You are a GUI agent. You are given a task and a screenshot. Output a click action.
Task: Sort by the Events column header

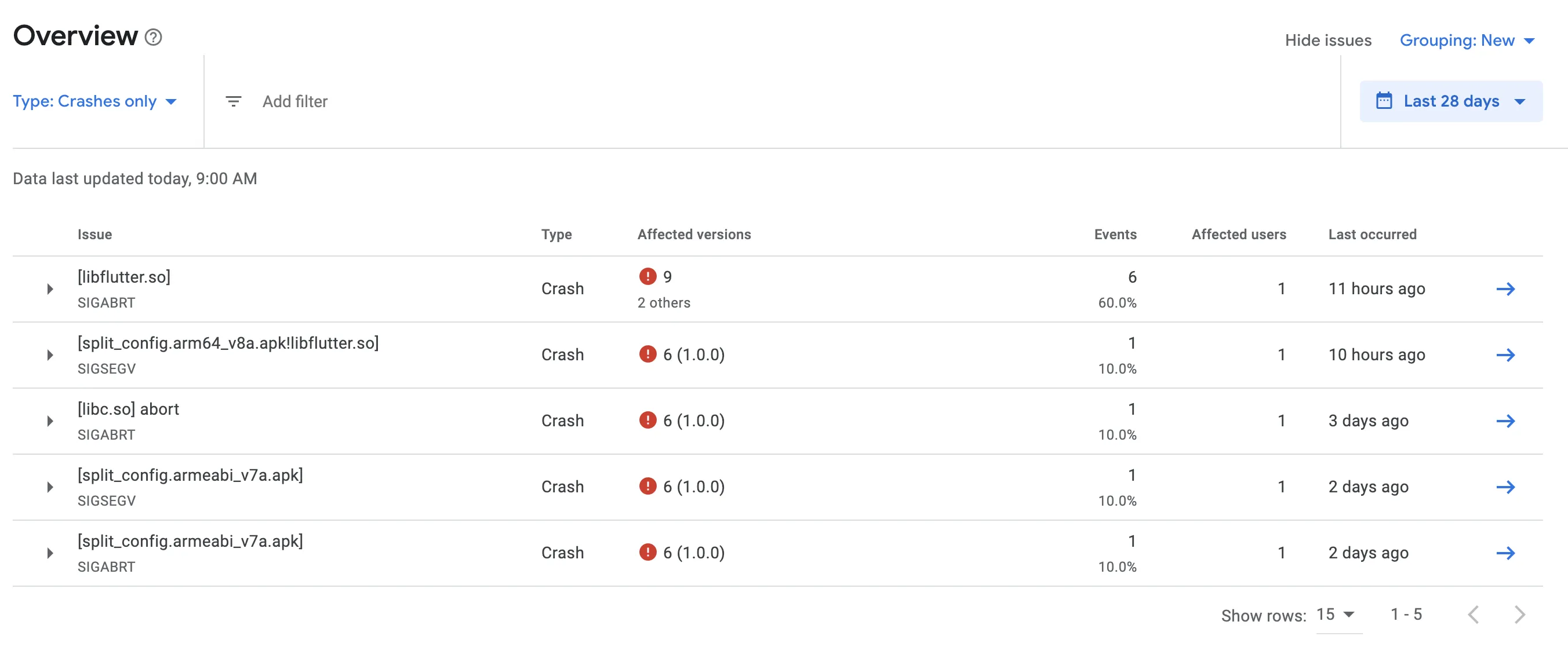[x=1115, y=235]
